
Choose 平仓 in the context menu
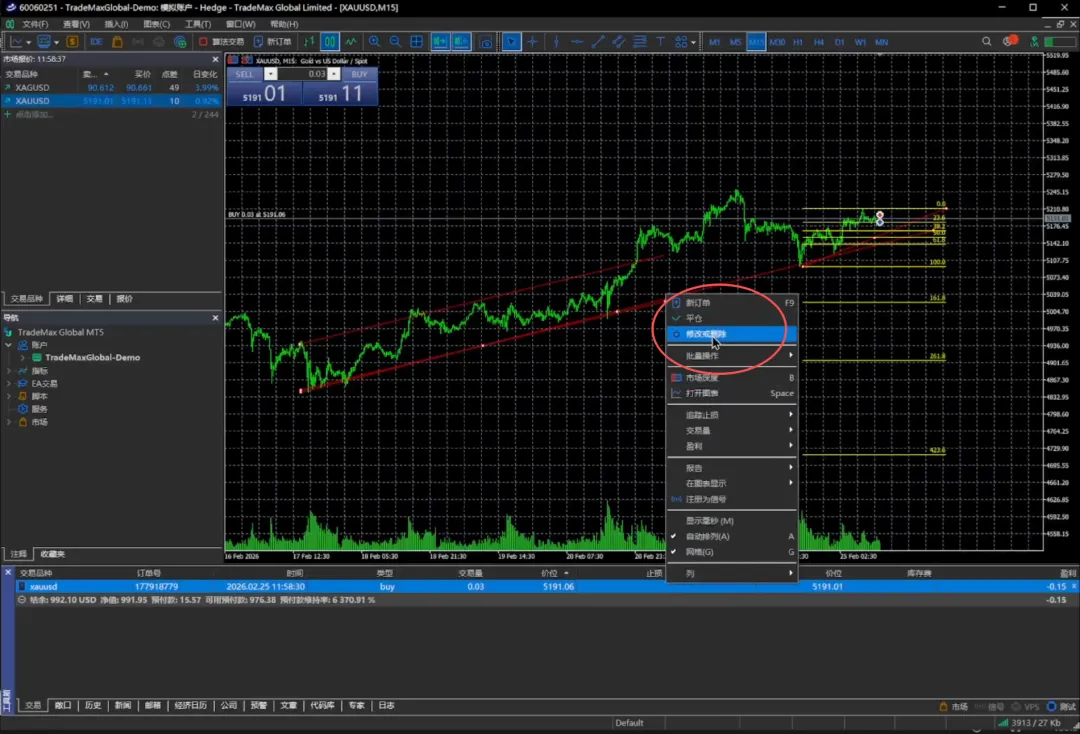pos(694,318)
